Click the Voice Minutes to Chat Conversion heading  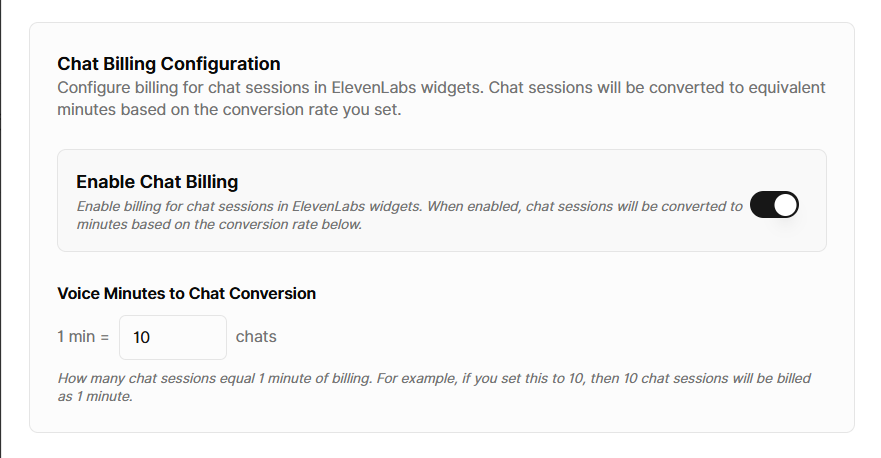187,293
